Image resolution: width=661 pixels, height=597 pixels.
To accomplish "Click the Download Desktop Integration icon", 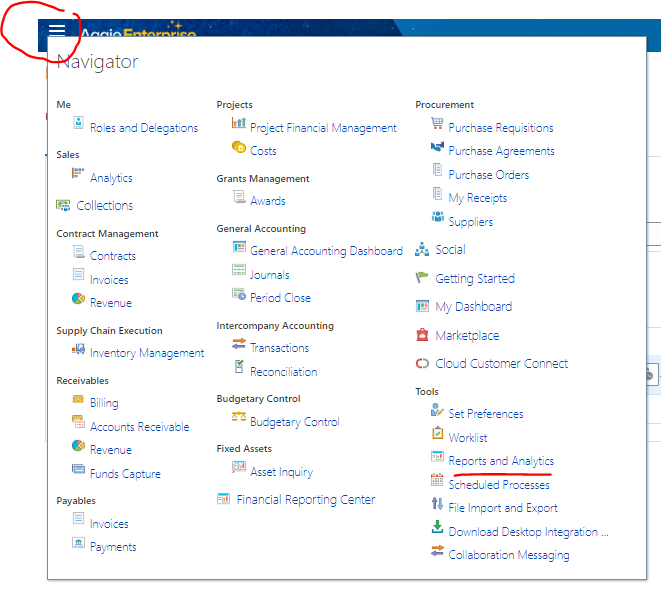I will click(437, 528).
